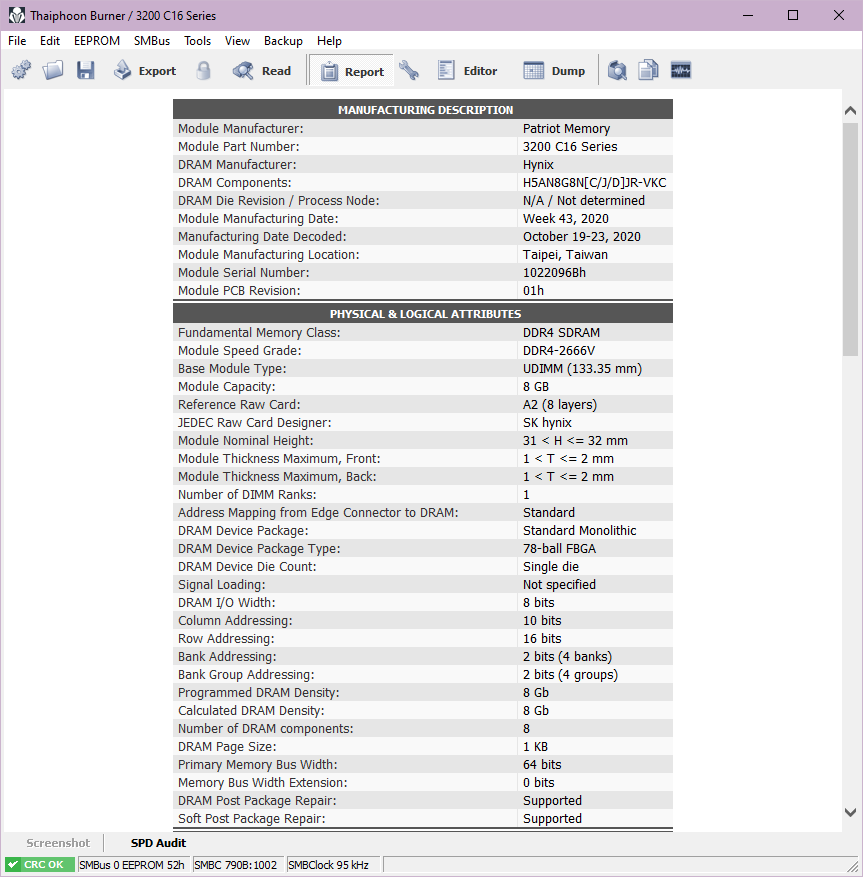Click the SMBus 0 EEPROM 52h status entry
This screenshot has height=877, width=863.
click(x=132, y=865)
